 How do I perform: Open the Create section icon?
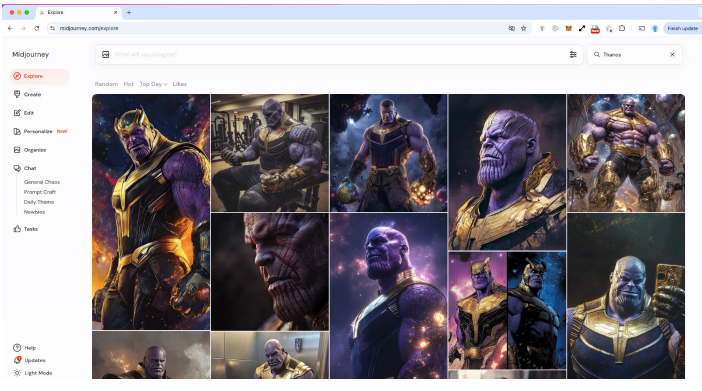click(x=17, y=95)
